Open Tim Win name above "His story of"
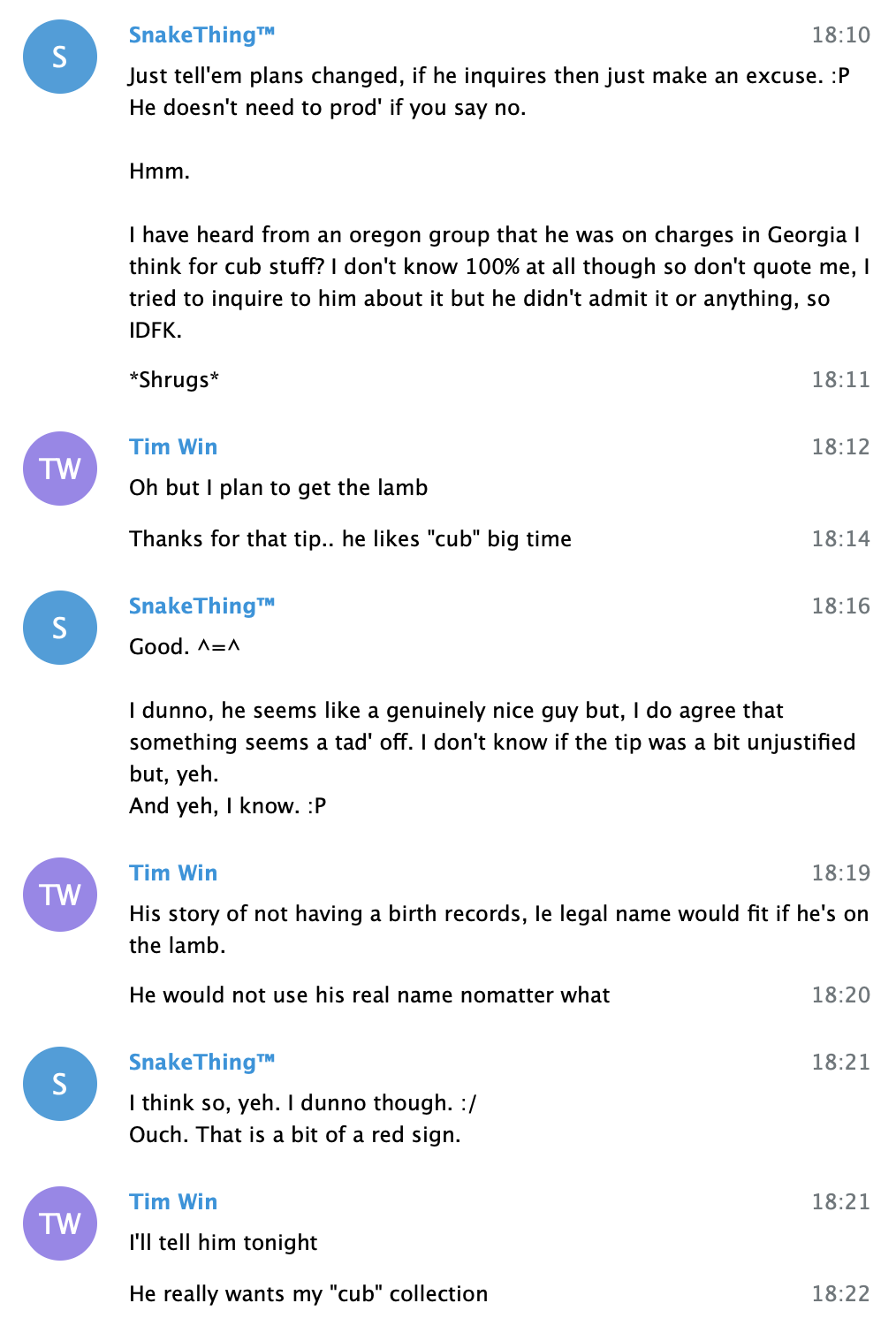896x1326 pixels. pyautogui.click(x=173, y=873)
